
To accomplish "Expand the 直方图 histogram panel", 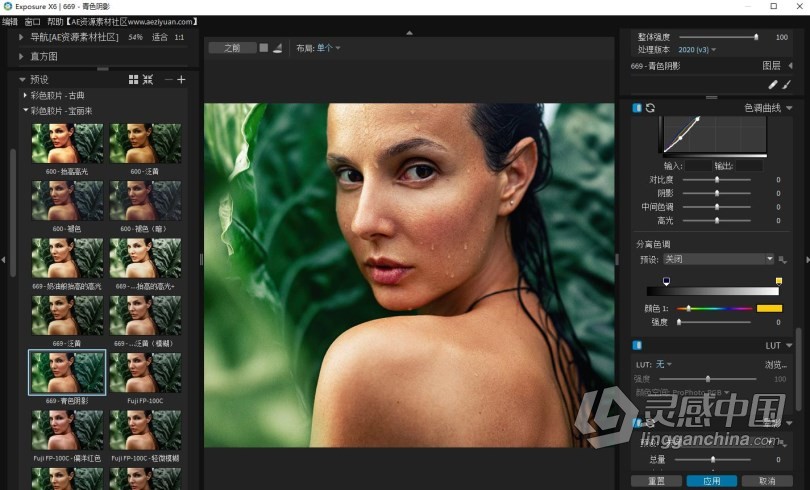I will (21, 56).
